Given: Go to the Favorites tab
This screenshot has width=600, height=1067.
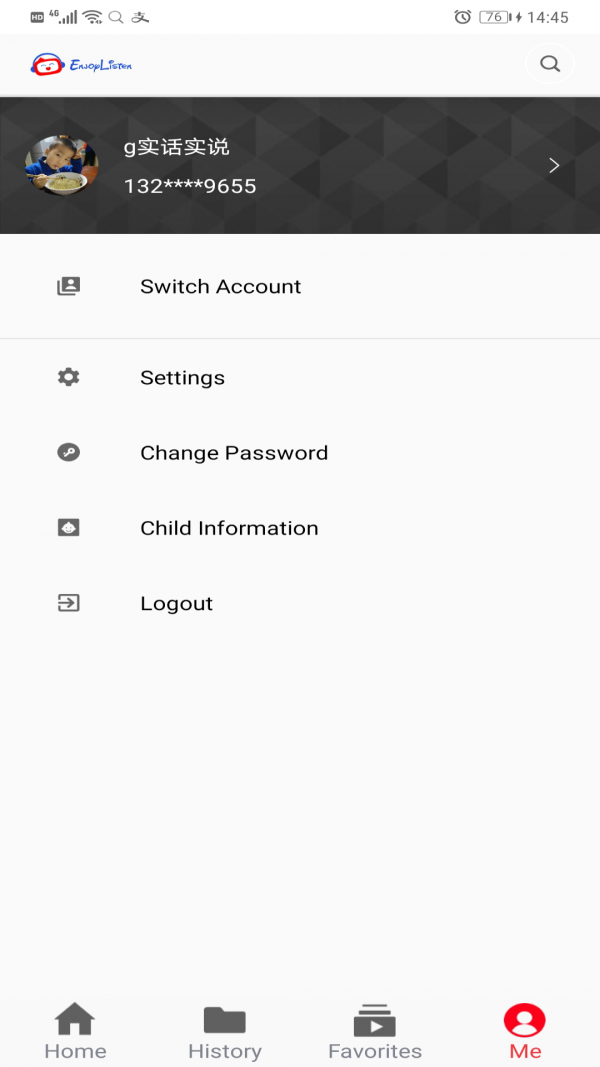Looking at the screenshot, I should tap(375, 1032).
